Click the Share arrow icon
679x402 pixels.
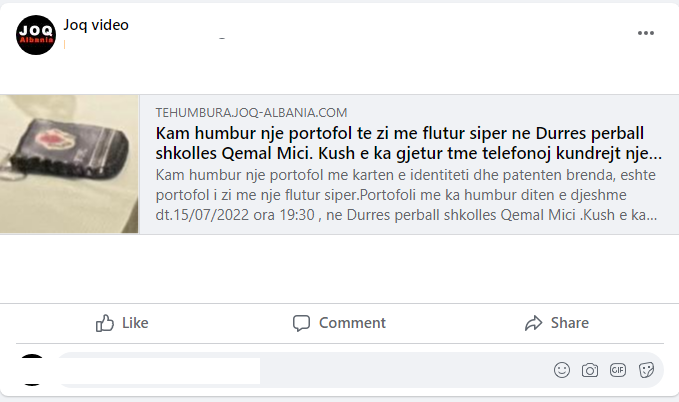[533, 323]
